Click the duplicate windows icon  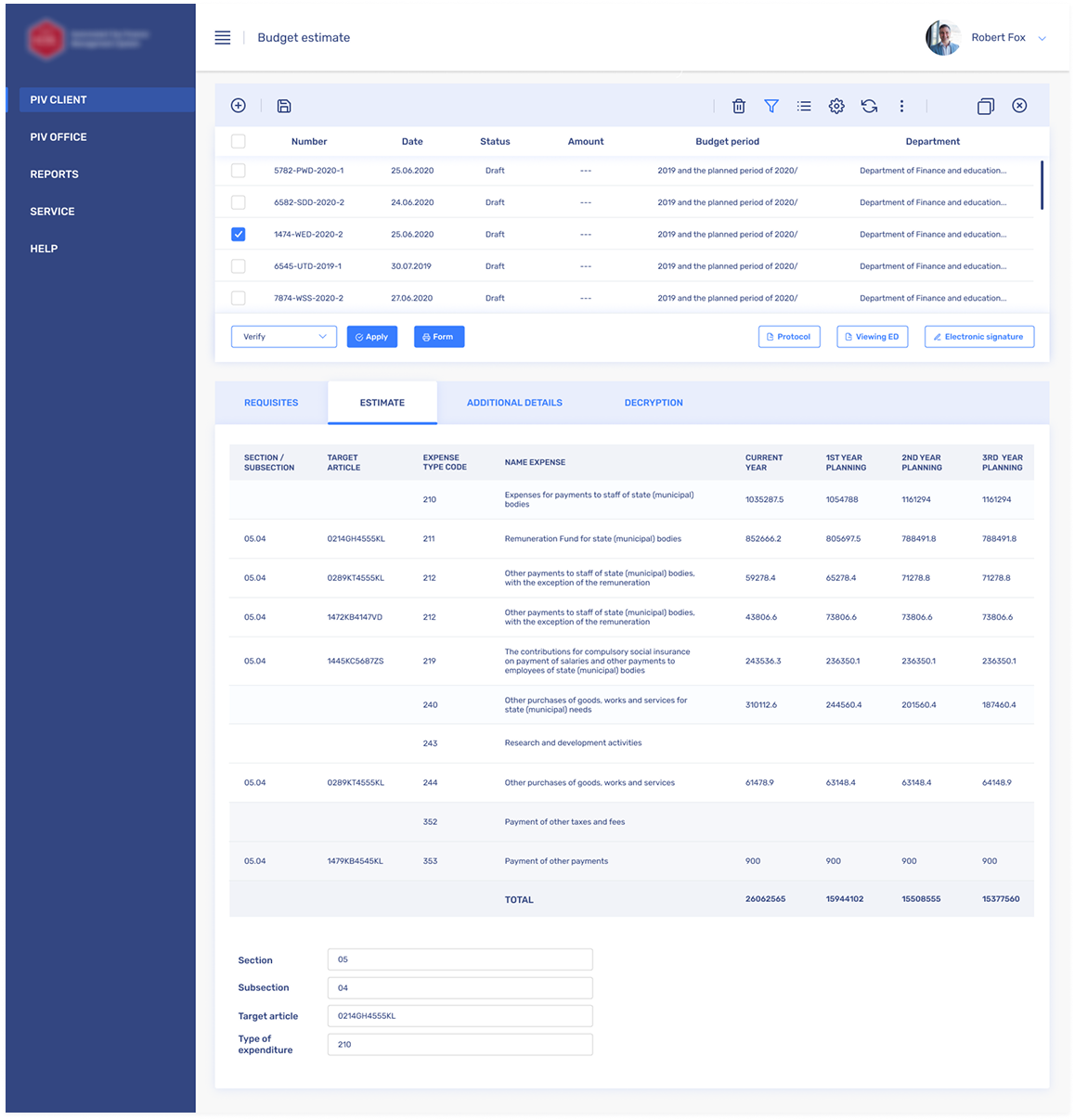[986, 106]
